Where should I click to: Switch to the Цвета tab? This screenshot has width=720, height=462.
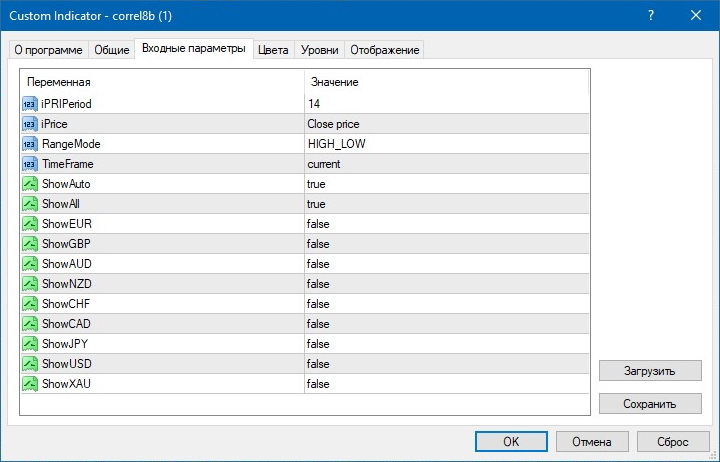[x=273, y=50]
